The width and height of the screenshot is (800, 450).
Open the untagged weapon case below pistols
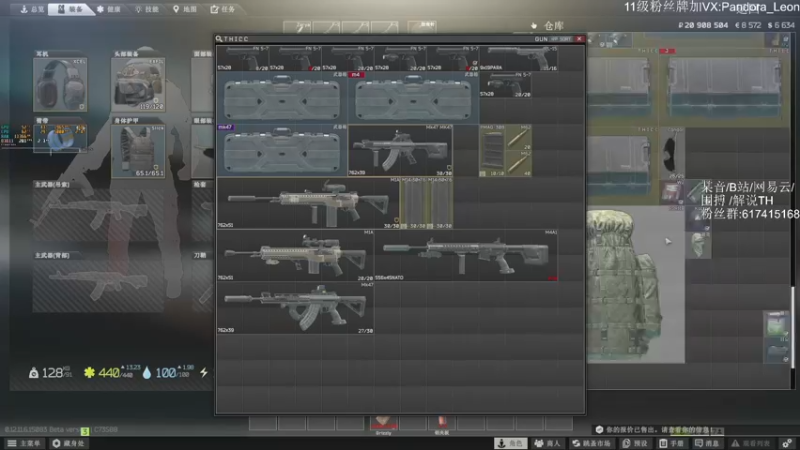pyautogui.click(x=282, y=97)
